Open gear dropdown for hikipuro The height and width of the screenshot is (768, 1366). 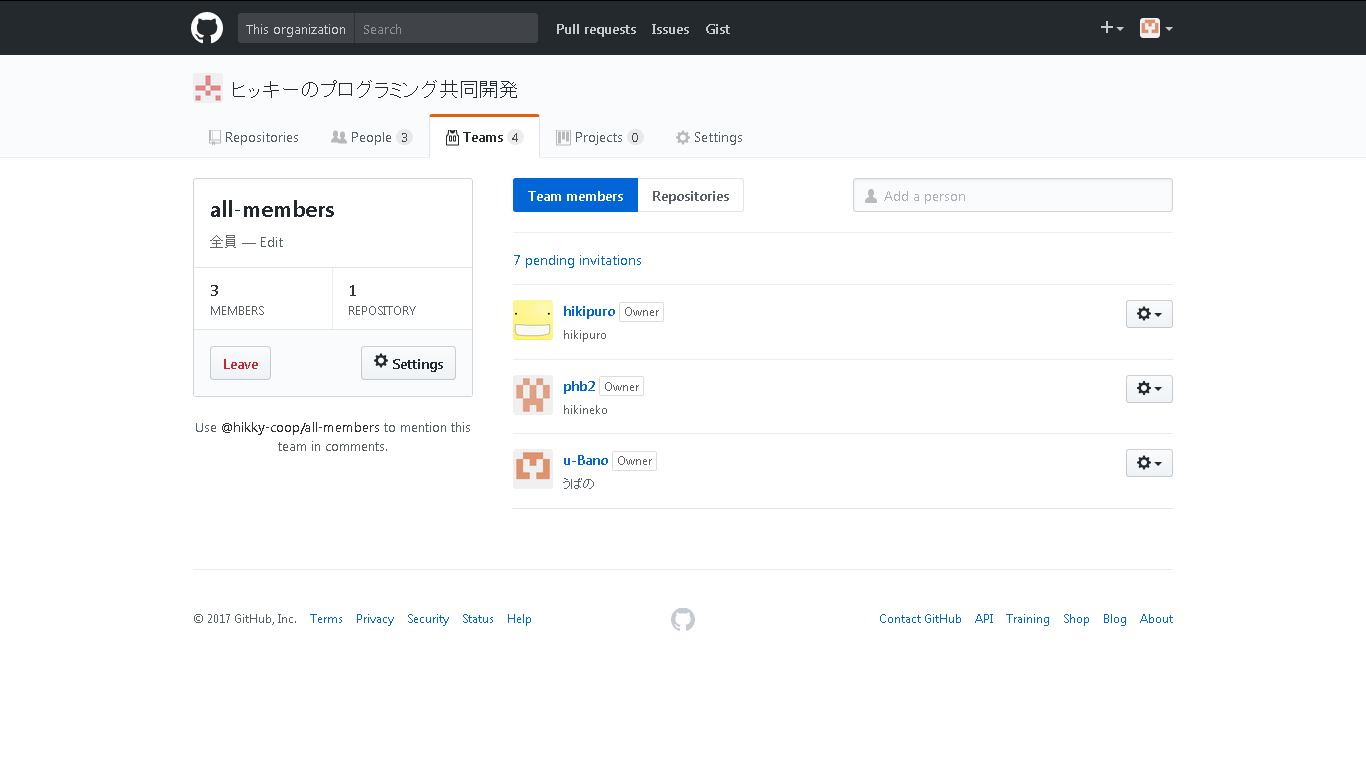pyautogui.click(x=1149, y=314)
